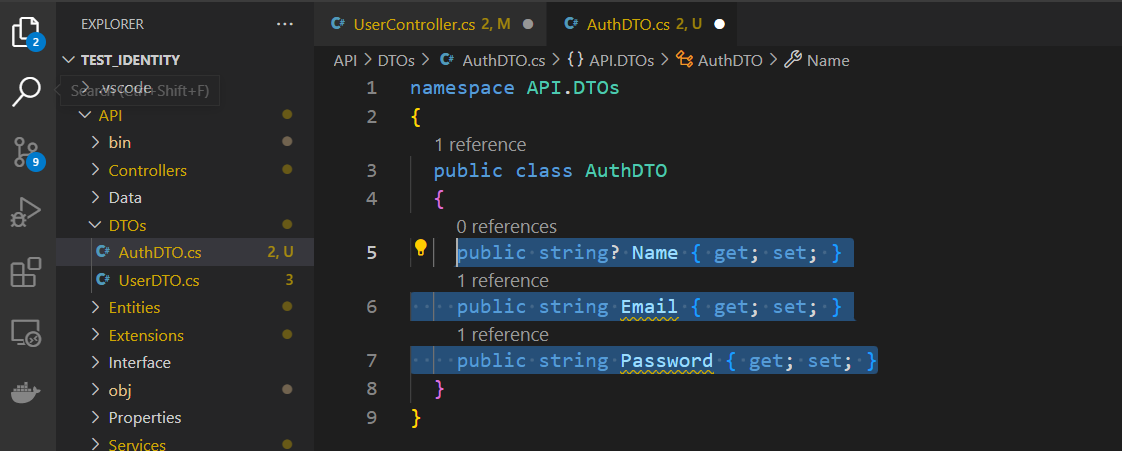1122x451 pixels.
Task: Click the EXPLORER panel title
Action: 112,24
